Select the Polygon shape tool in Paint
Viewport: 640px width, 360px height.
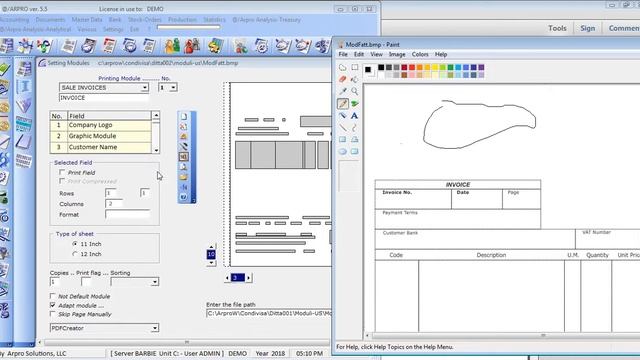pyautogui.click(x=355, y=140)
